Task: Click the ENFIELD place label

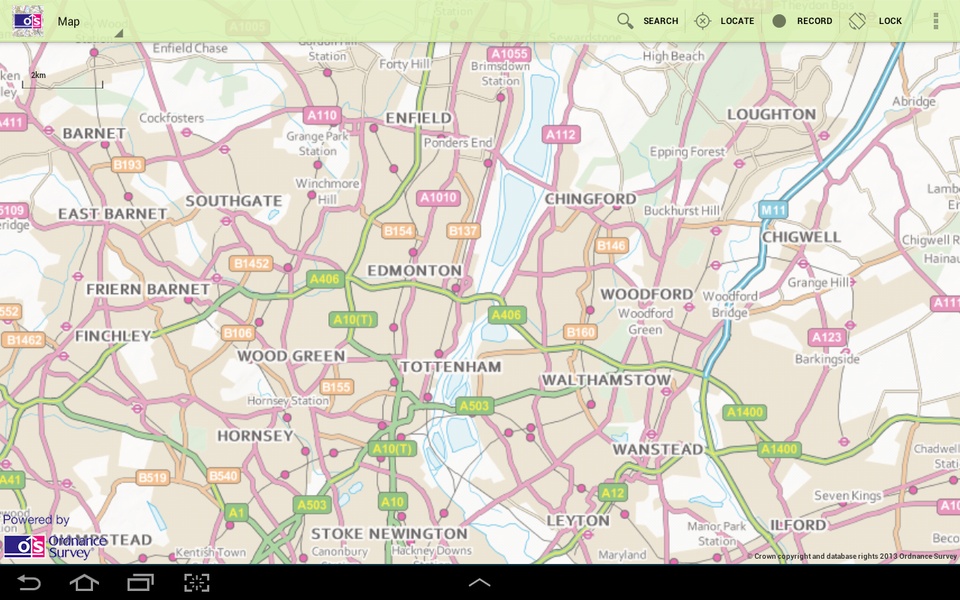Action: pyautogui.click(x=419, y=118)
